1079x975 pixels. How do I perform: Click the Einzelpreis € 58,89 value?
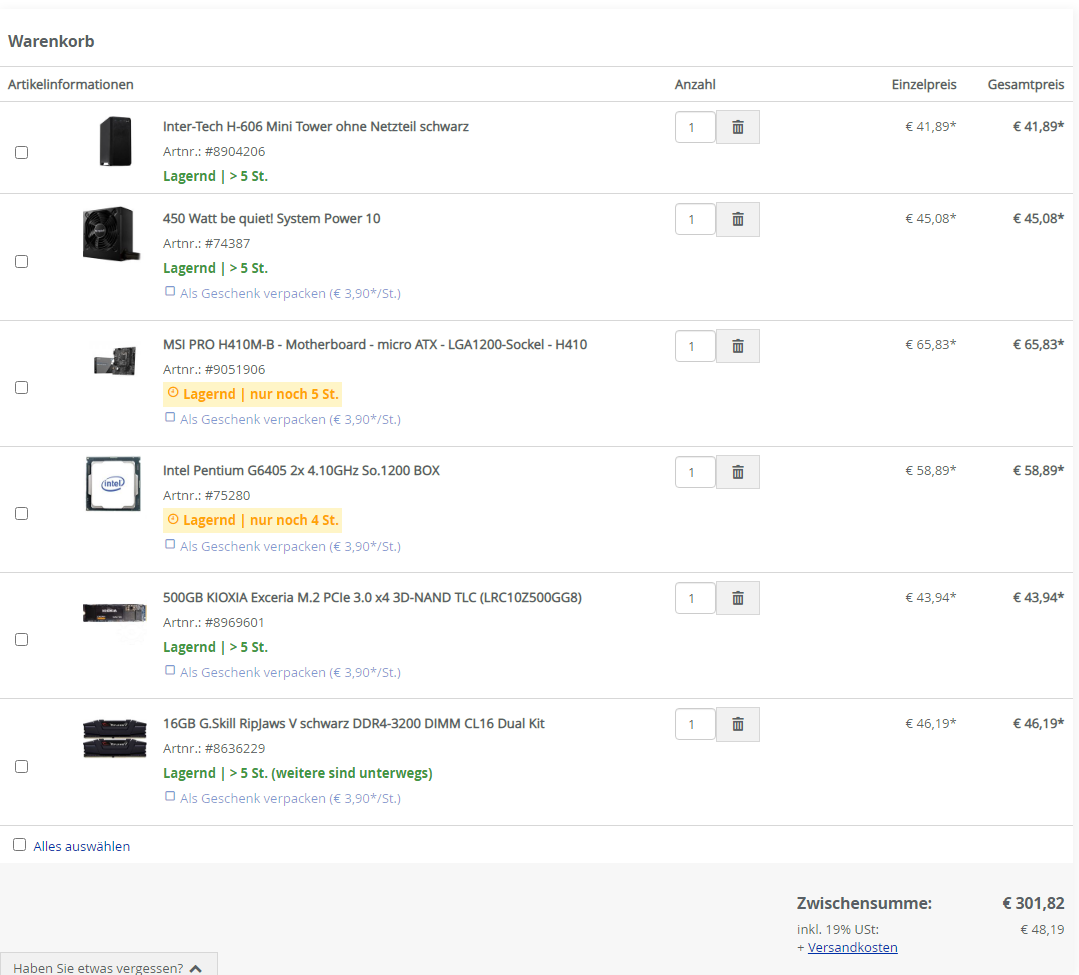click(x=930, y=471)
